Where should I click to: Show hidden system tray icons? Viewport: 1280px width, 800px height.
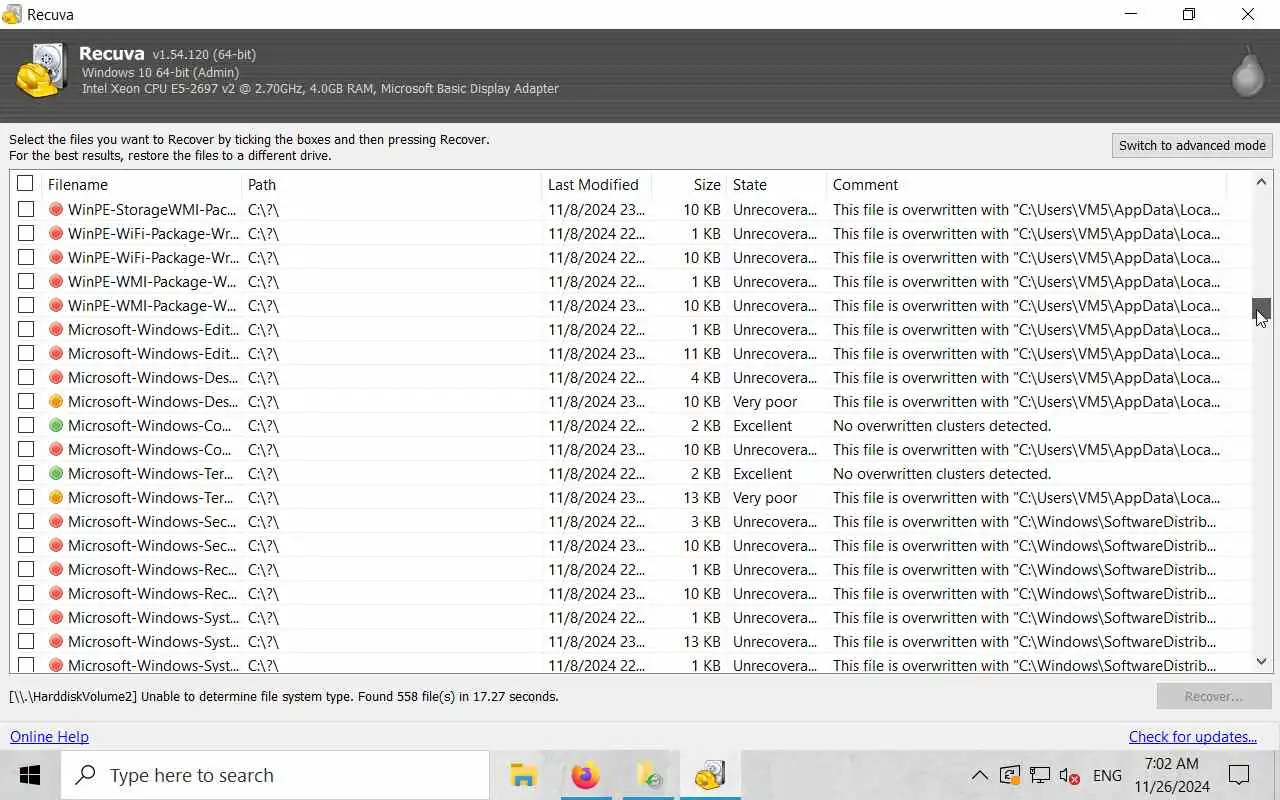coord(980,775)
